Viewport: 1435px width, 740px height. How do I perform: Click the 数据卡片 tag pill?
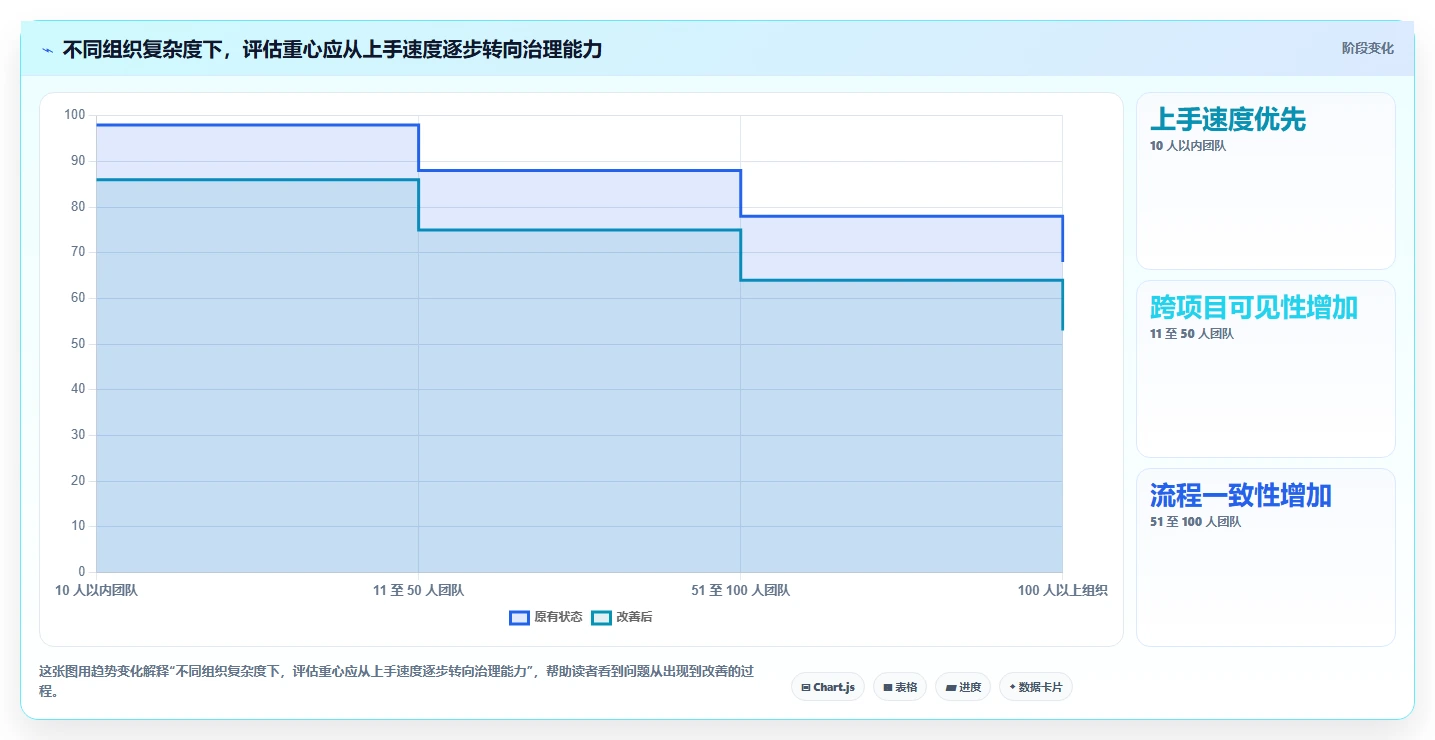click(1036, 687)
